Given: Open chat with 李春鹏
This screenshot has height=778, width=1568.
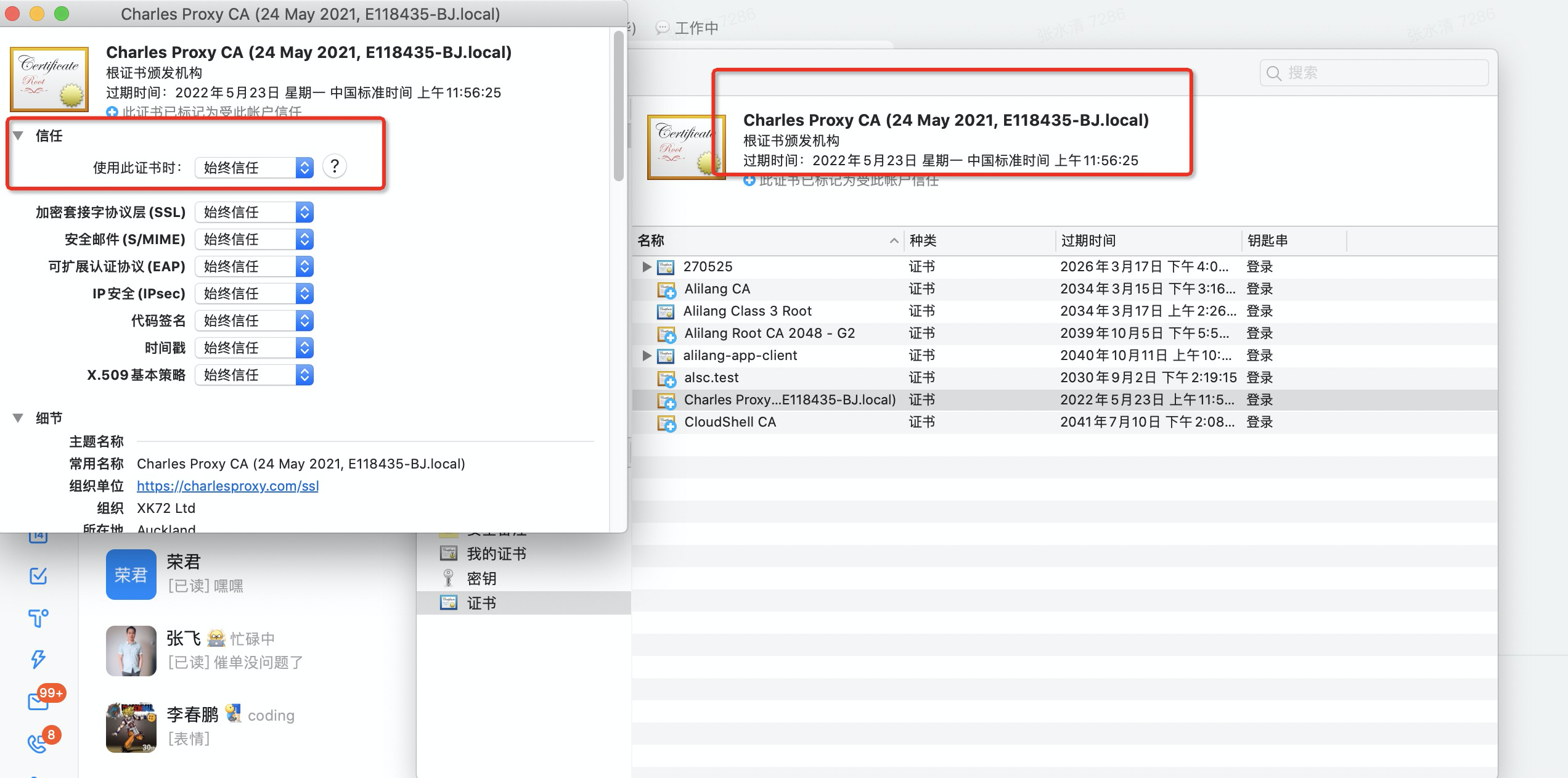Looking at the screenshot, I should (x=247, y=727).
